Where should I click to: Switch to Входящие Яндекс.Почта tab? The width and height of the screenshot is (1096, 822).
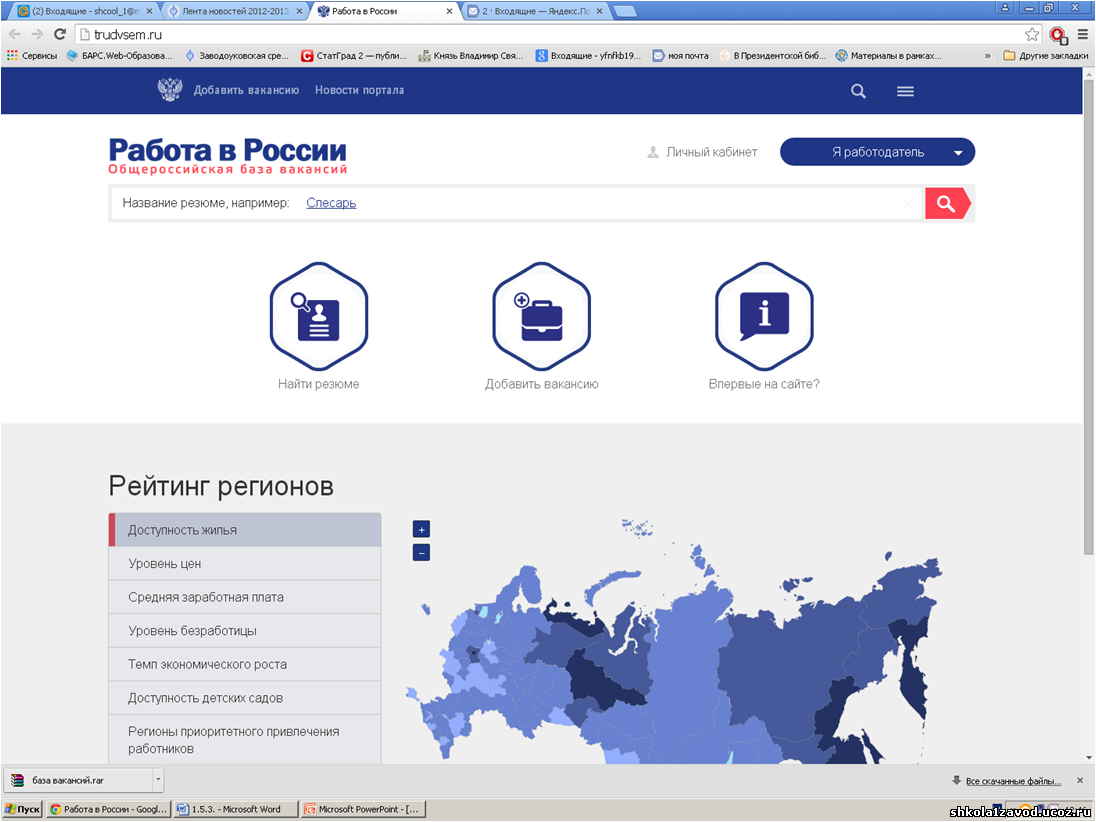[x=536, y=11]
